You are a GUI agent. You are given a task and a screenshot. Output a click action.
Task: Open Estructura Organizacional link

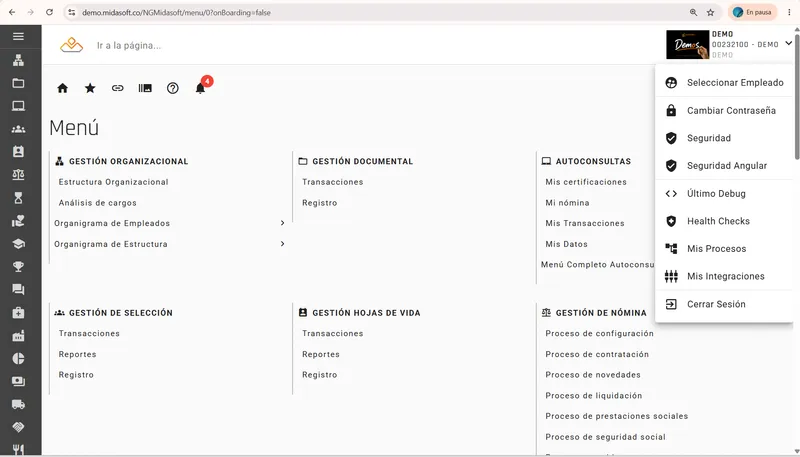[113, 182]
